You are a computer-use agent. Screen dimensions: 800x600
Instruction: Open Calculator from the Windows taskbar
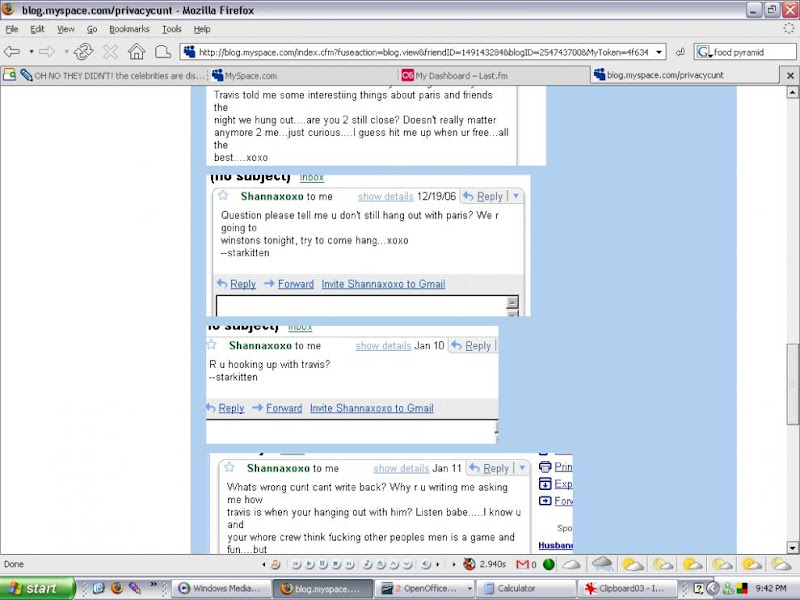click(516, 589)
